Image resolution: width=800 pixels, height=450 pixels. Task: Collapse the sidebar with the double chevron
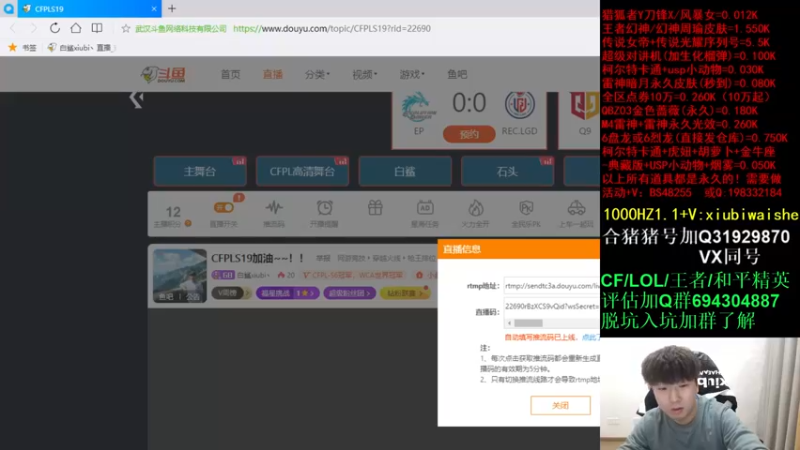point(136,99)
